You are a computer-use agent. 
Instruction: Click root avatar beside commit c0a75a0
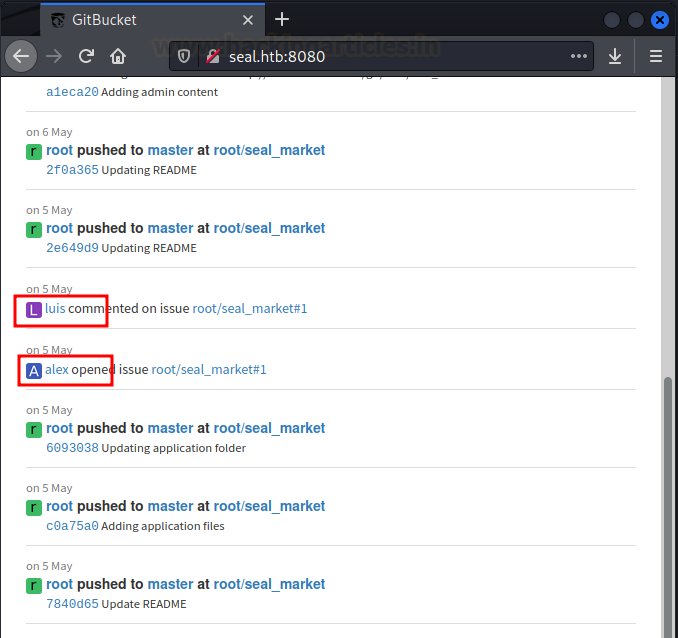click(x=34, y=508)
